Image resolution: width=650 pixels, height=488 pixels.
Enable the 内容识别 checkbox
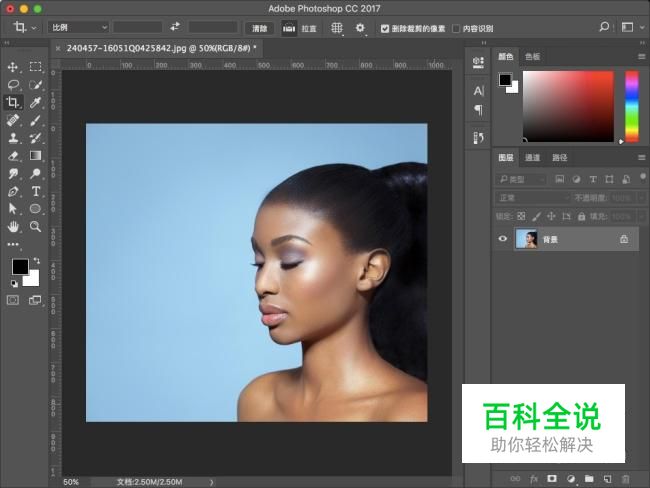coord(457,28)
